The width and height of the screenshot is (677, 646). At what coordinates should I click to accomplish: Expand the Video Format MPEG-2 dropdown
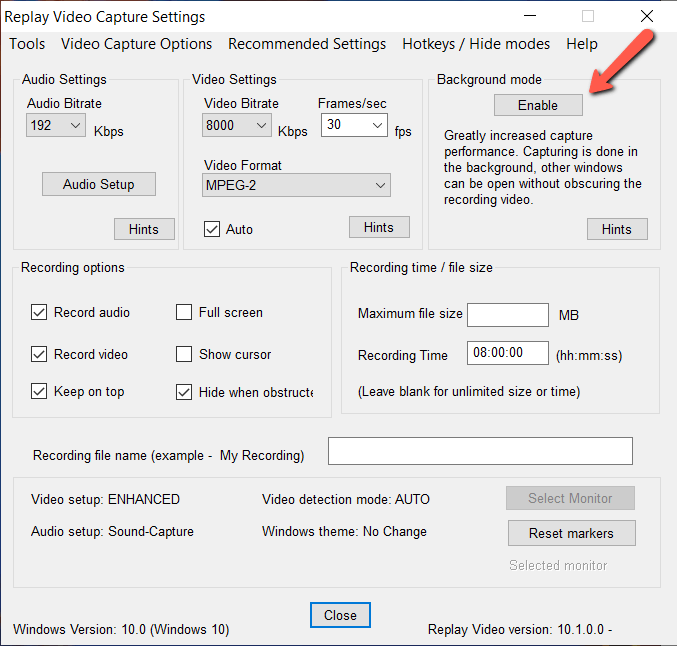click(x=296, y=185)
